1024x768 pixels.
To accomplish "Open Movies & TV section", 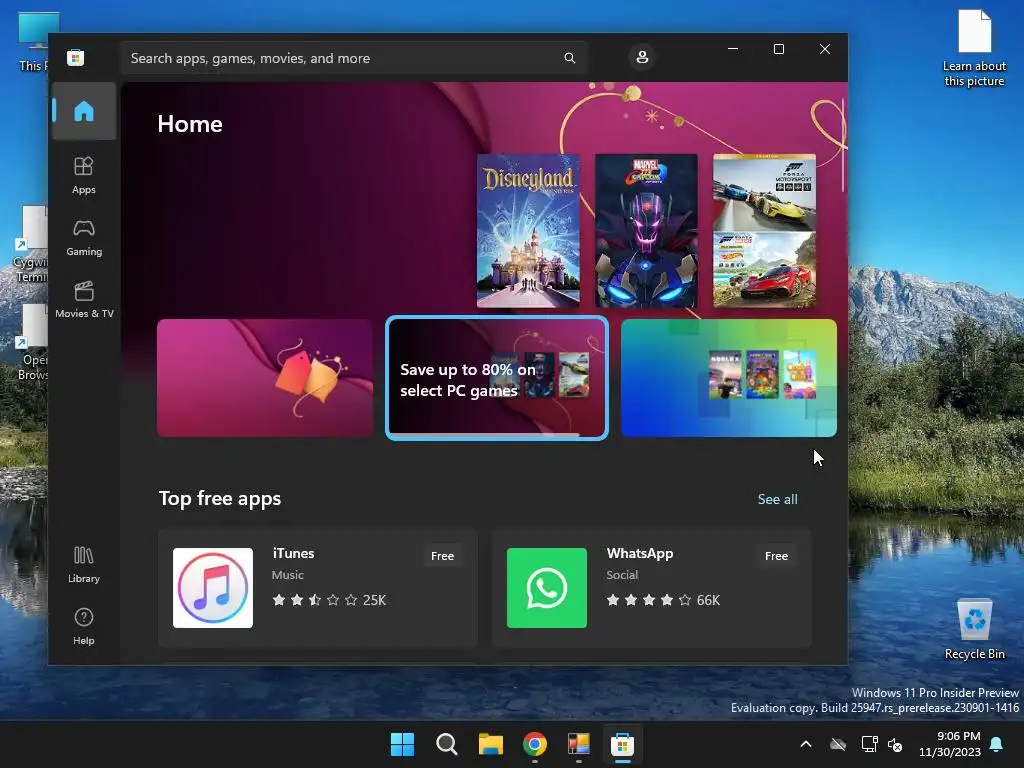I will (x=84, y=300).
